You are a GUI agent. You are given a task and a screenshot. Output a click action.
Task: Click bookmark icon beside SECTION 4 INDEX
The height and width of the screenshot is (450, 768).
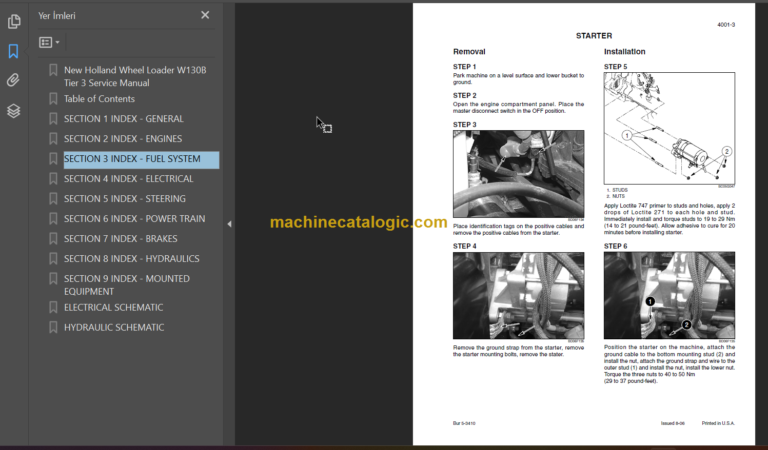(x=53, y=179)
